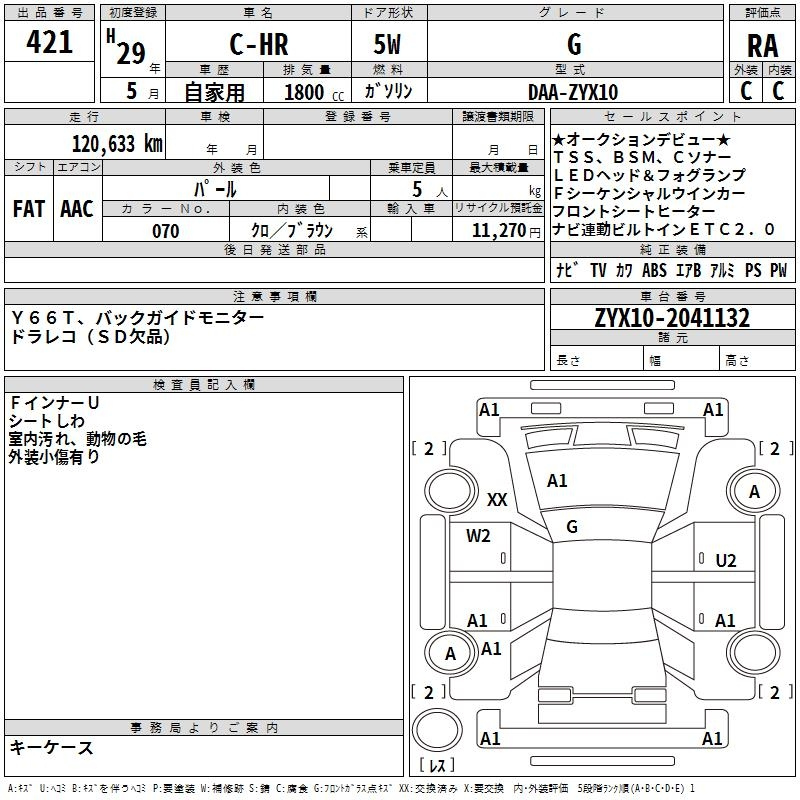Click the overall evaluation score RA
800x800 pixels.
[762, 46]
